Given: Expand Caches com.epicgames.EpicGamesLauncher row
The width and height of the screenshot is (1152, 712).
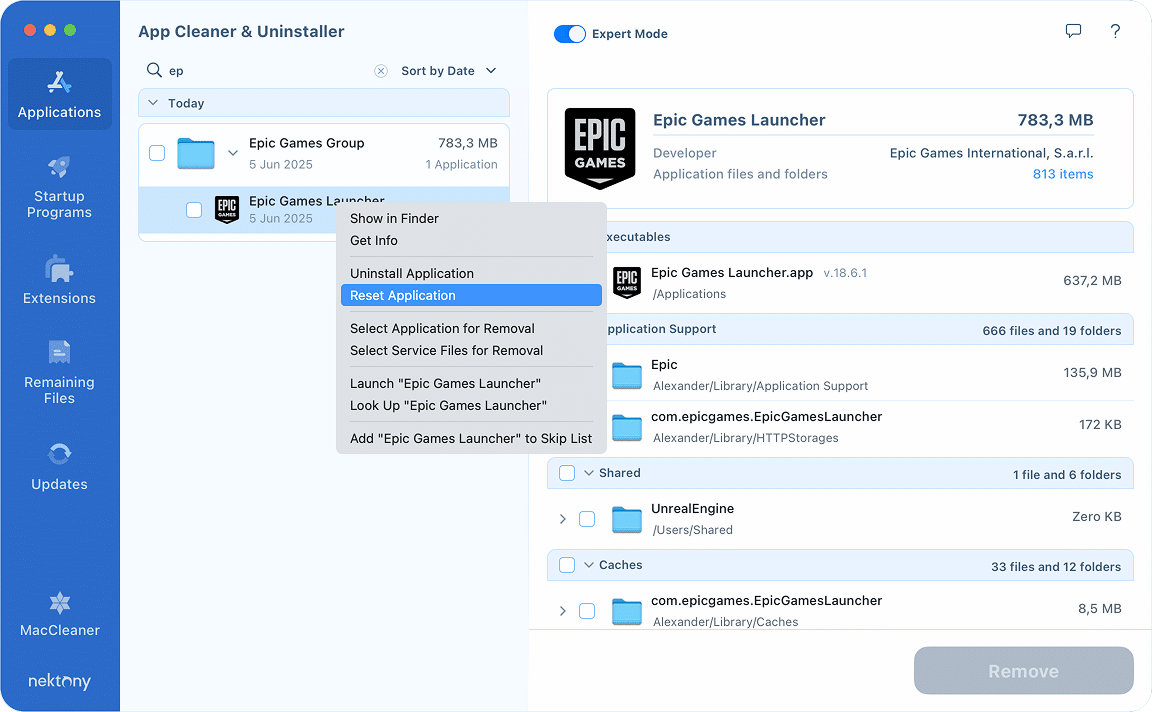Looking at the screenshot, I should pos(563,611).
